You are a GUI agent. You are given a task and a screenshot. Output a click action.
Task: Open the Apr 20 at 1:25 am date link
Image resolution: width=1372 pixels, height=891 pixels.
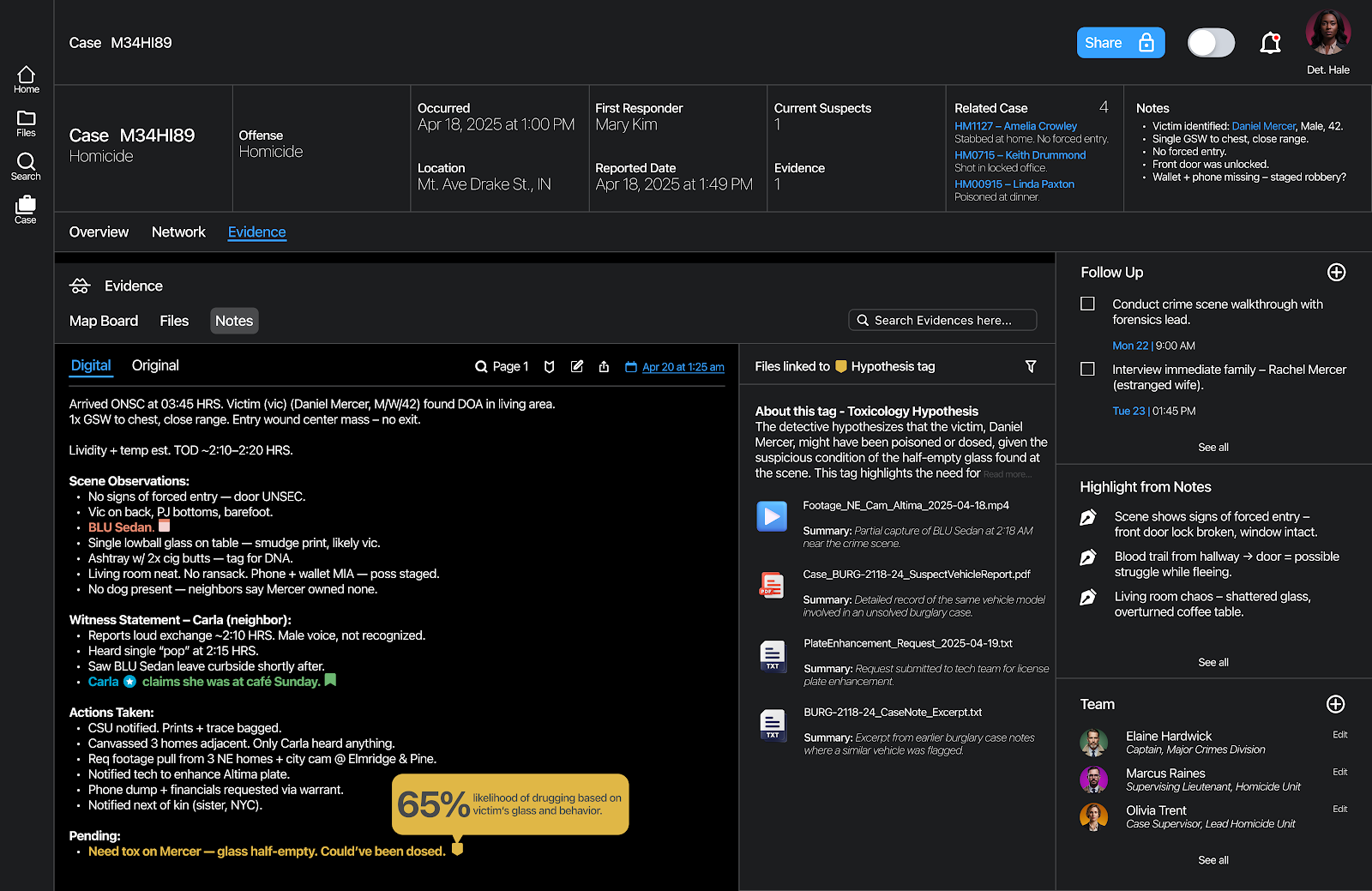point(683,367)
